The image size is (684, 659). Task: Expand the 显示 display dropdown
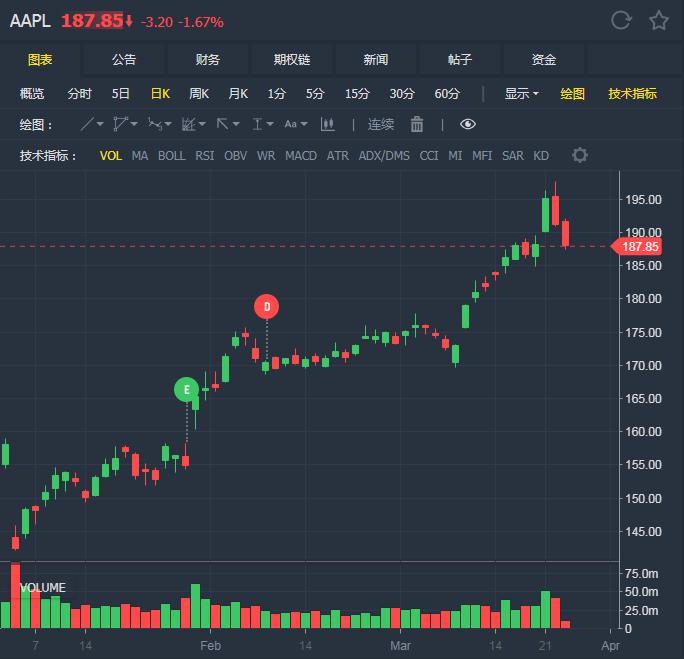point(521,93)
